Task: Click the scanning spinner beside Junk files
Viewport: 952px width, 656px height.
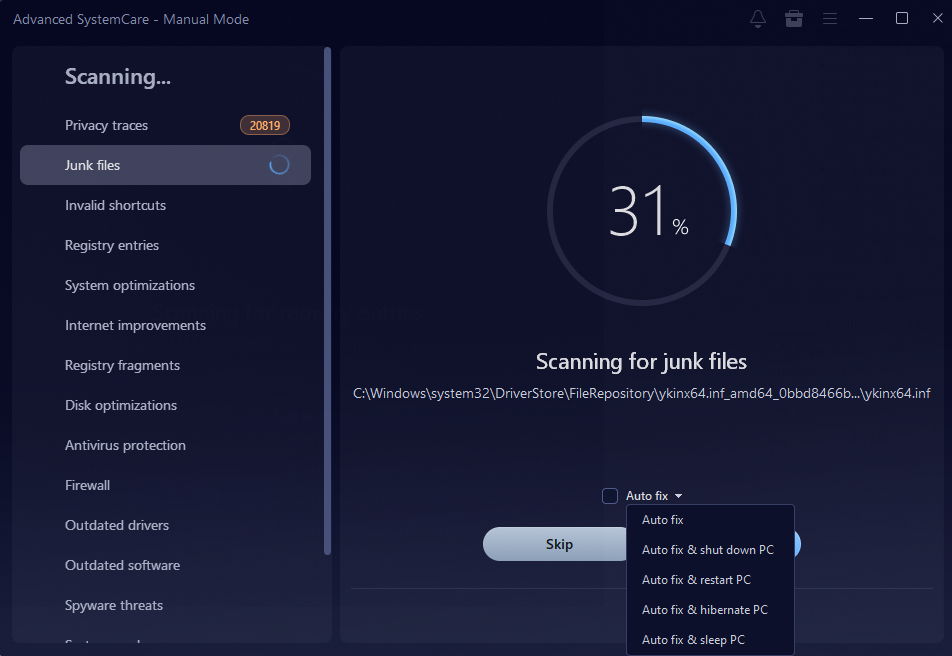Action: tap(280, 164)
